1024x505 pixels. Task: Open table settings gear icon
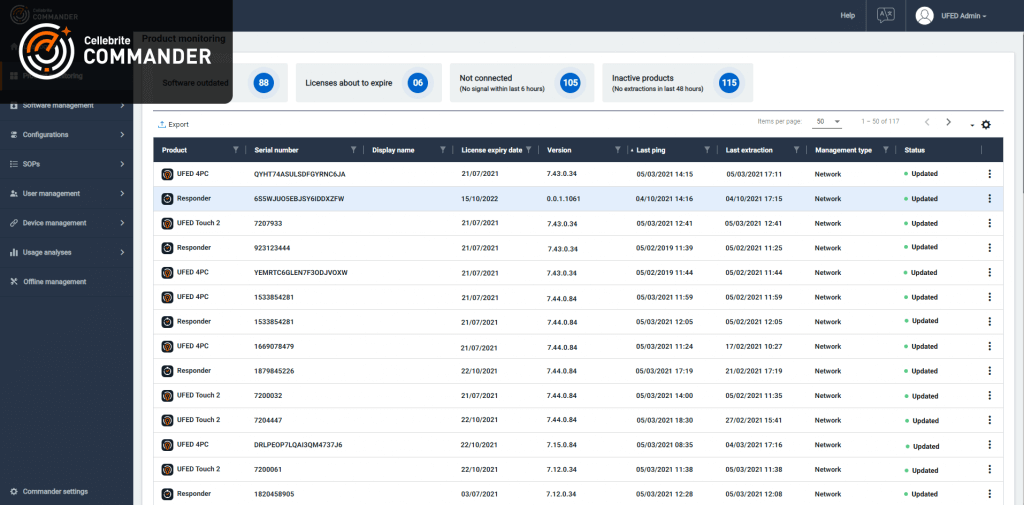(x=986, y=124)
